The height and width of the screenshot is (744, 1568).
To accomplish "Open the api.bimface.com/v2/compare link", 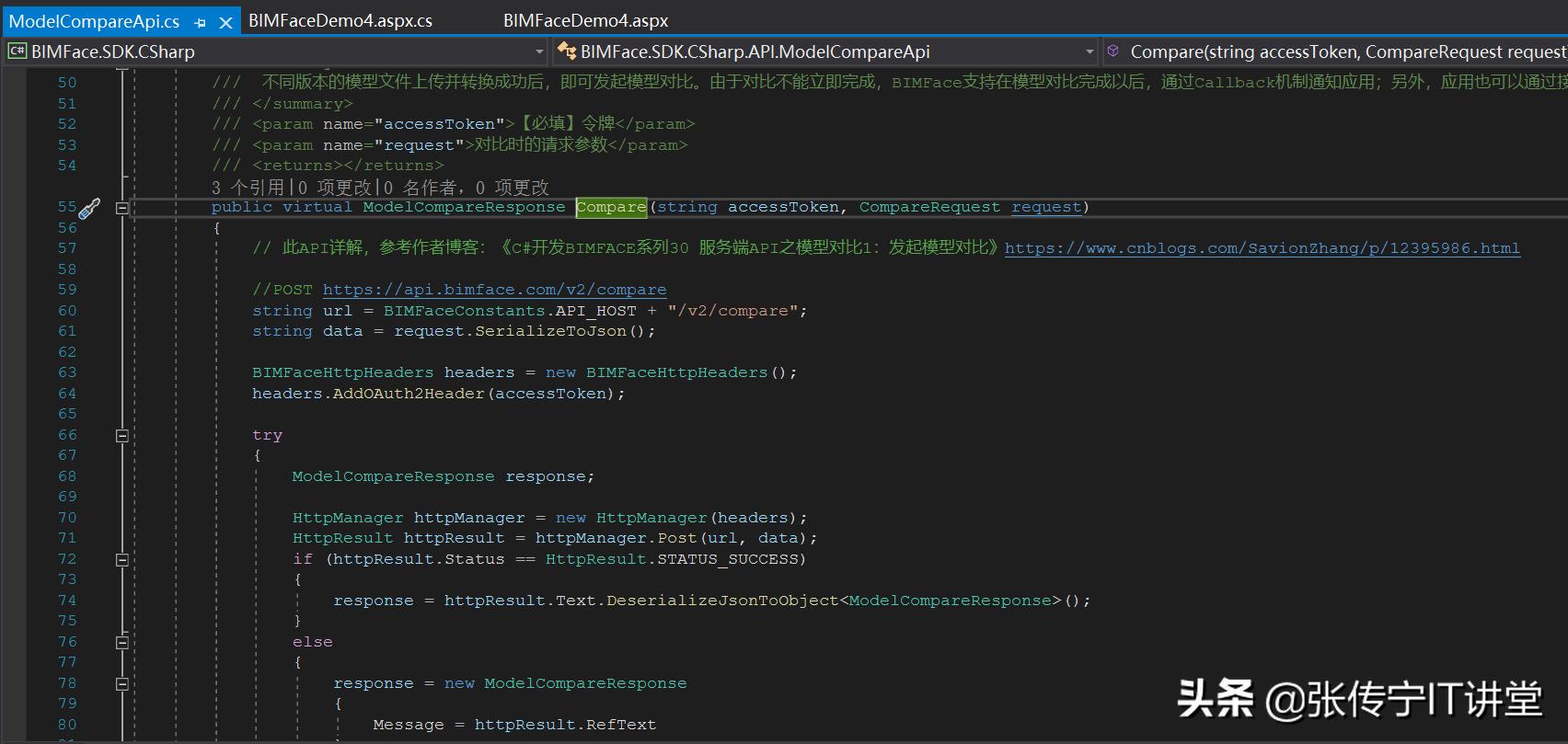I will coord(494,290).
